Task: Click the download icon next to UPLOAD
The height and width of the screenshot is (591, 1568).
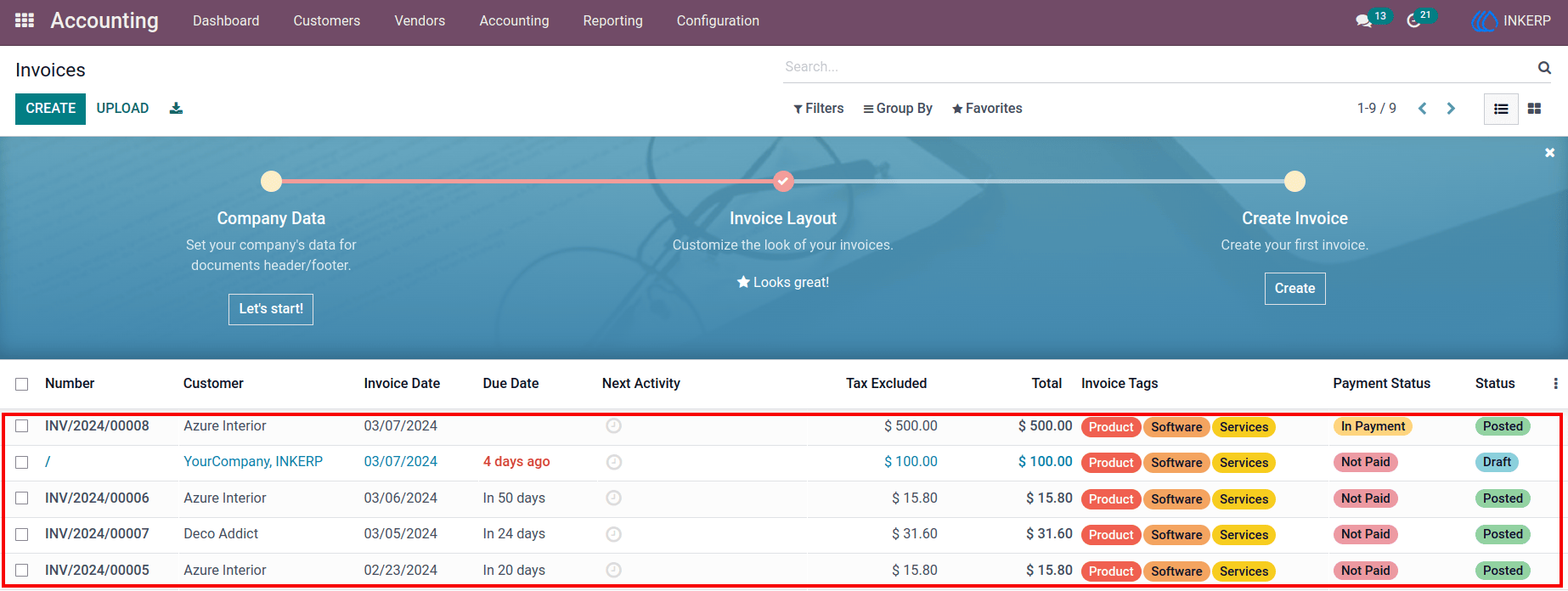Action: [x=176, y=108]
